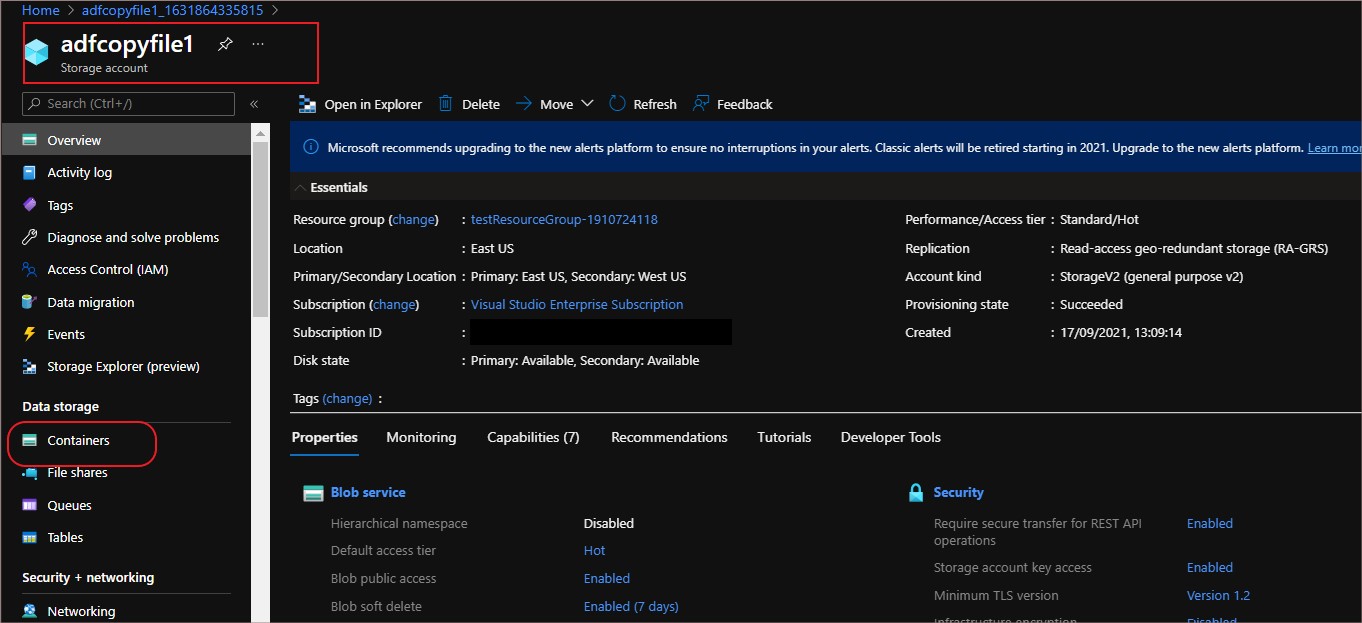Click the Created date 17/09/2021 value
The image size is (1362, 623).
[x=1121, y=332]
